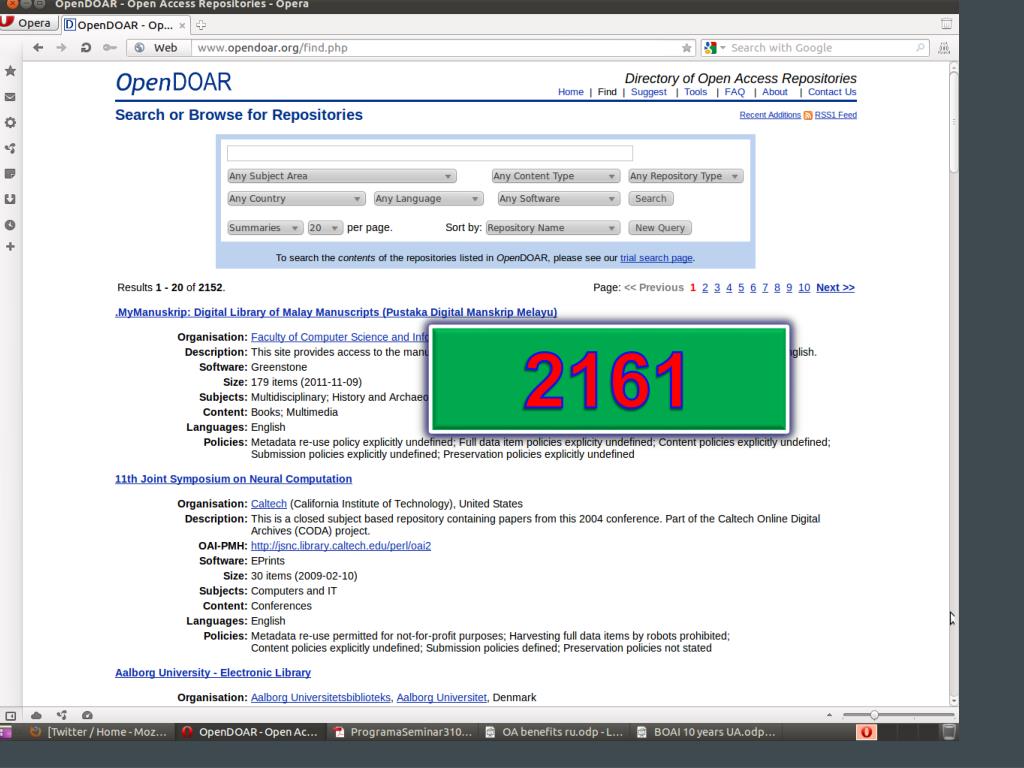Image resolution: width=1024 pixels, height=768 pixels.
Task: Reload the current page
Action: coord(86,48)
